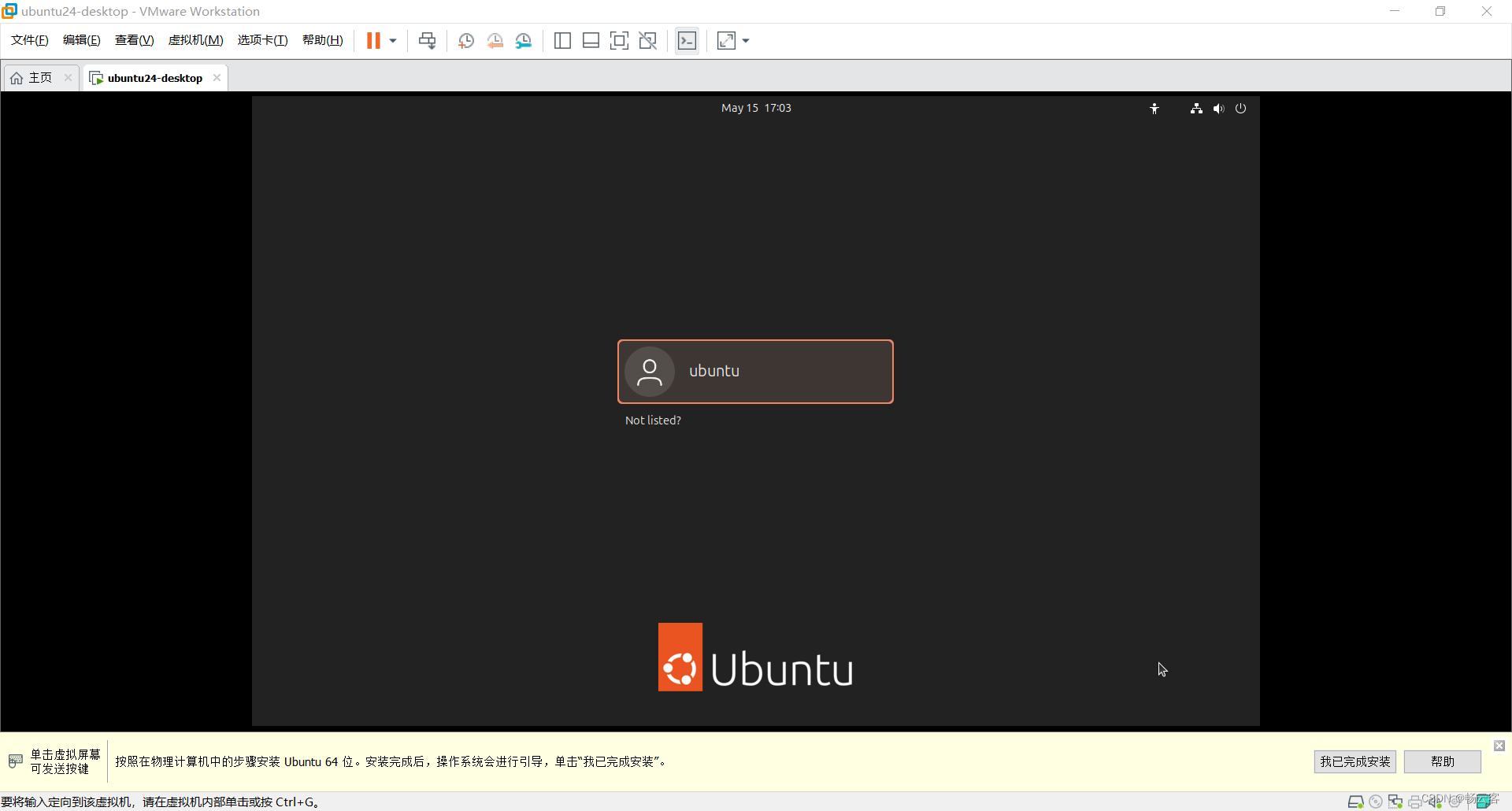This screenshot has height=811, width=1512.
Task: Revert the VM to its snapshot
Action: [x=495, y=40]
